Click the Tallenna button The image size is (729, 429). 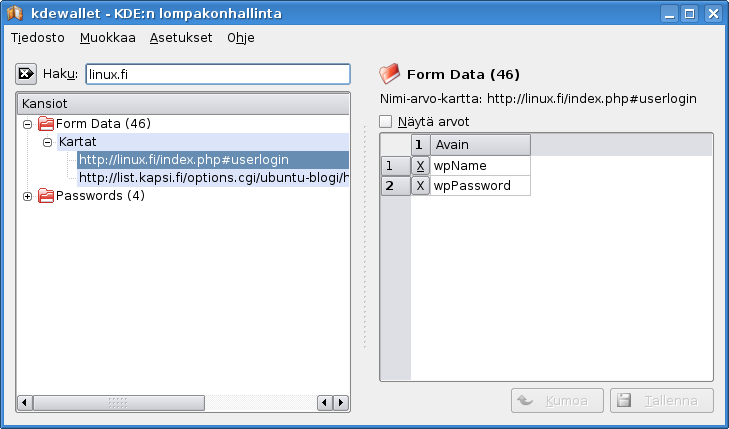click(662, 401)
